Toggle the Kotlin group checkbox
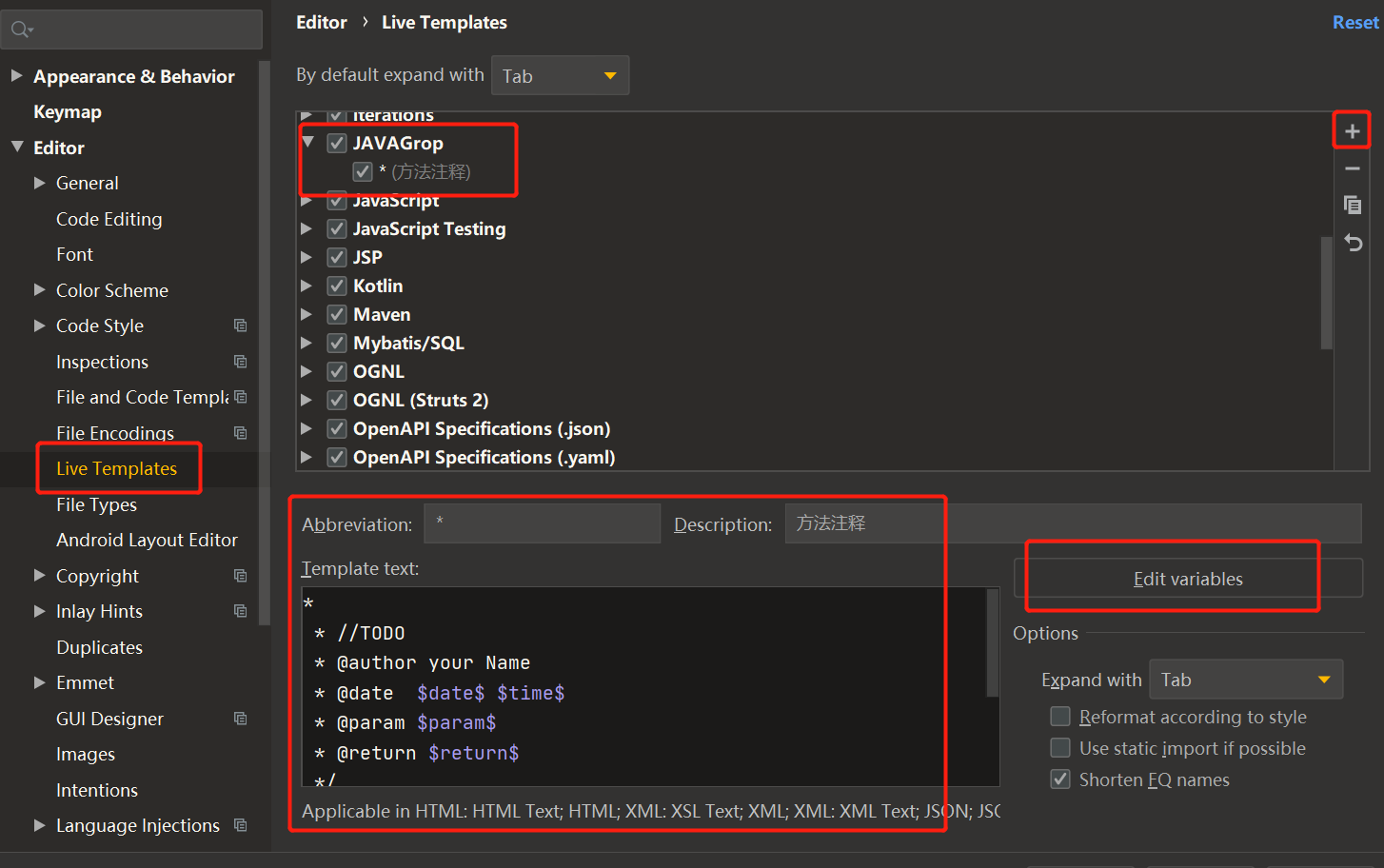 click(x=337, y=286)
